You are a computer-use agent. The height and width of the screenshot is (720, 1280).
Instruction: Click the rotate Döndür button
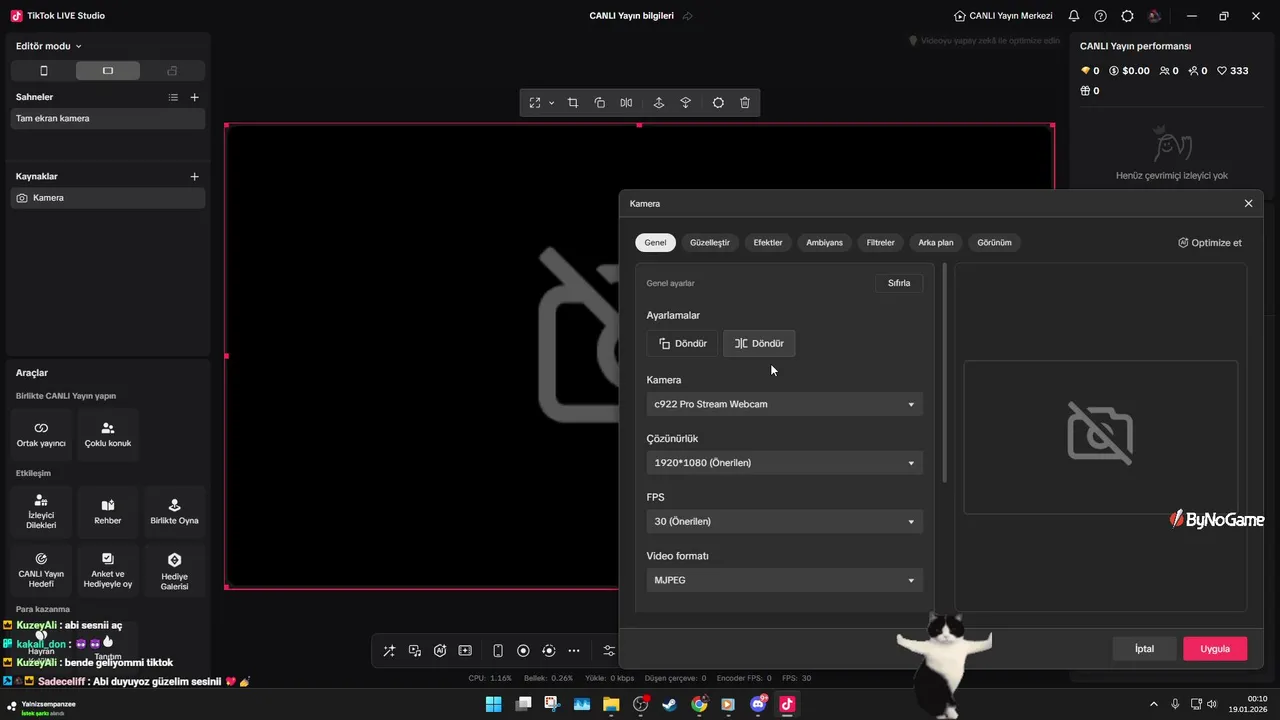tap(682, 343)
